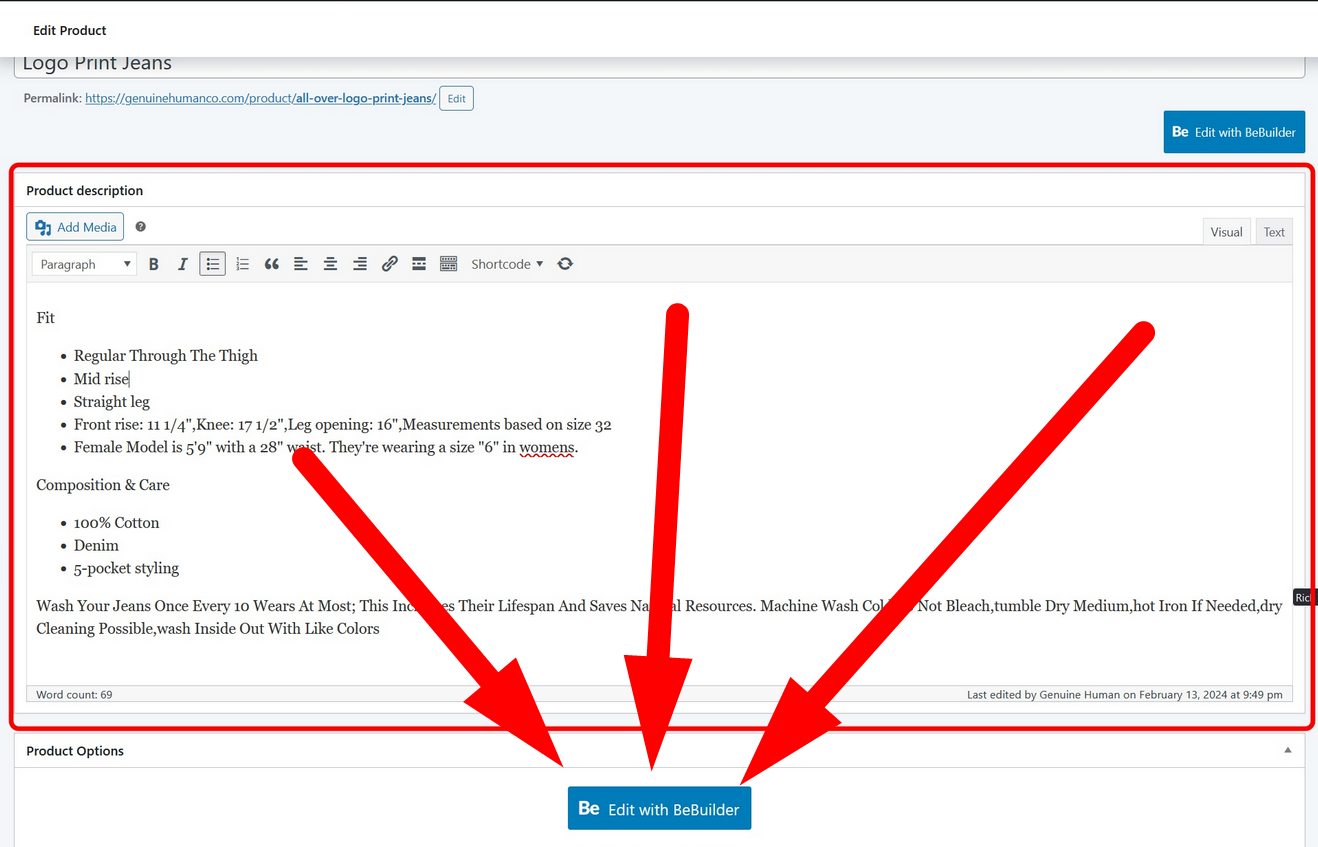1318x847 pixels.
Task: Align text center
Action: (x=330, y=264)
